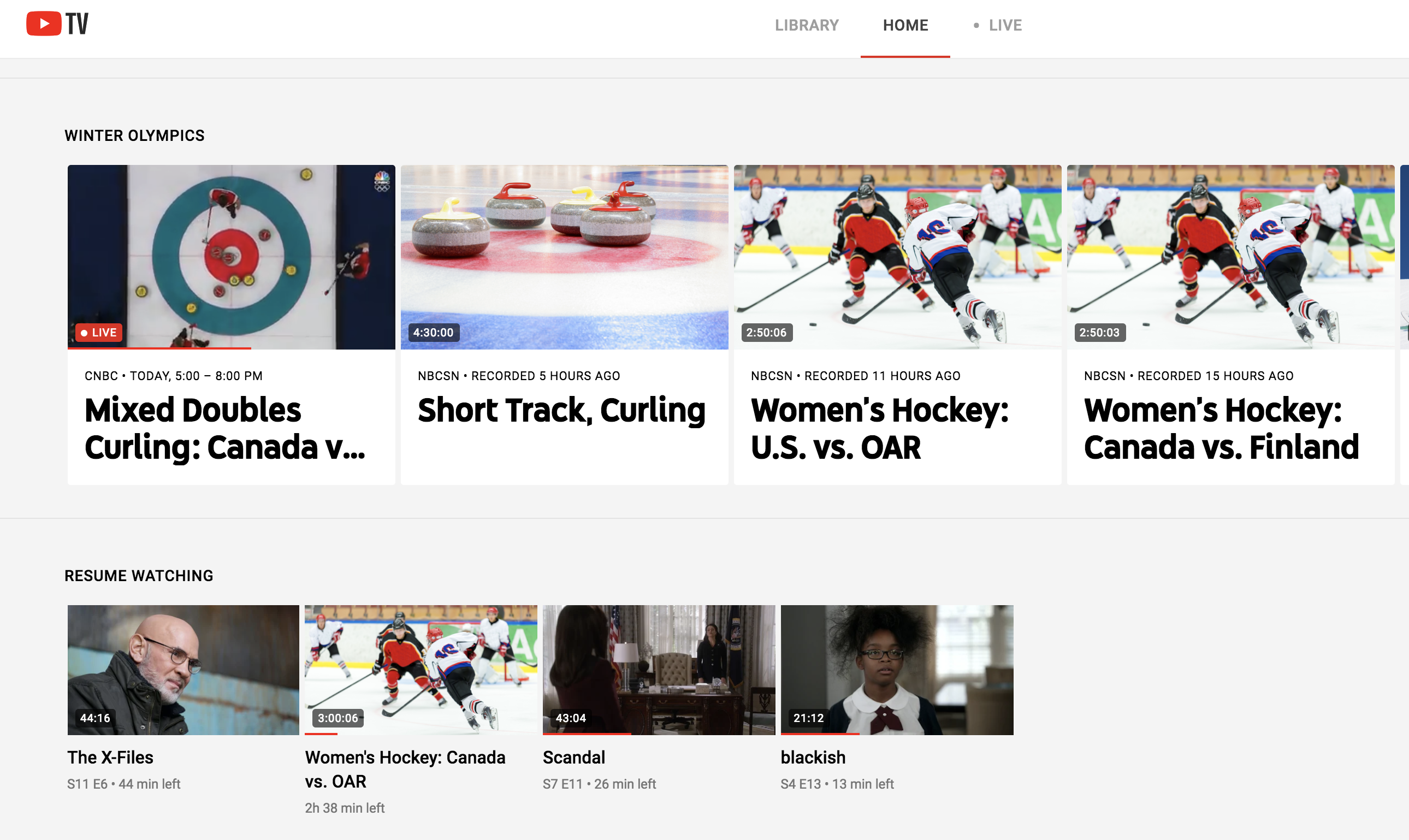The width and height of the screenshot is (1409, 840).
Task: Select the HOME tab
Action: pyautogui.click(x=905, y=26)
